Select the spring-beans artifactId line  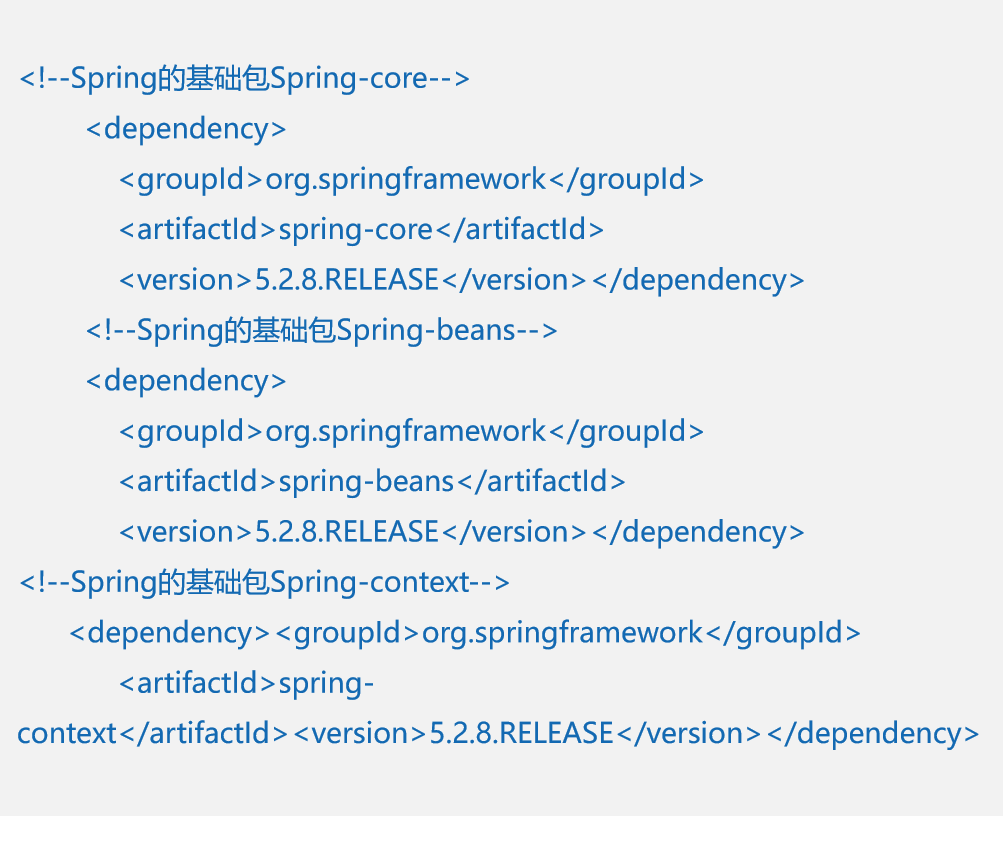(372, 482)
